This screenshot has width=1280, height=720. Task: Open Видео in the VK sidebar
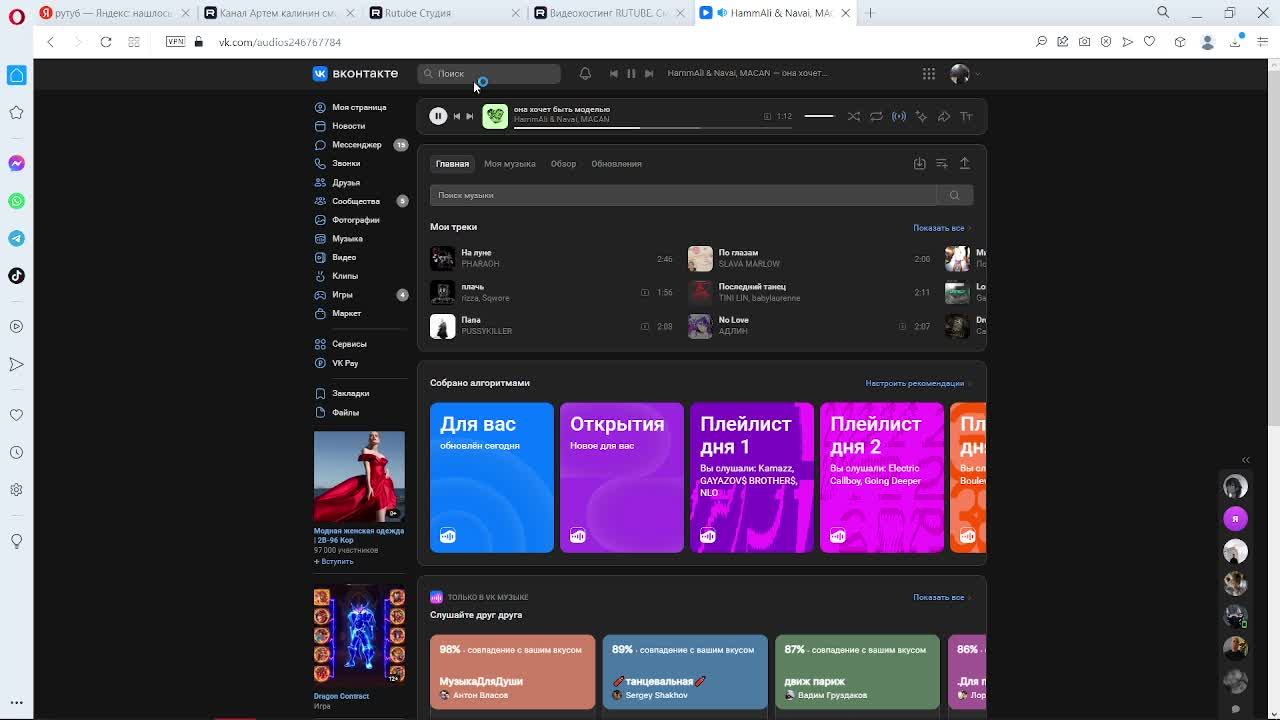[x=344, y=257]
